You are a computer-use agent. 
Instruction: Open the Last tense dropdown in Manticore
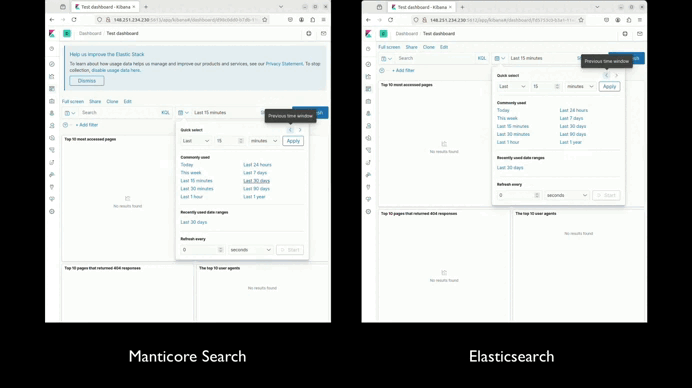point(196,141)
